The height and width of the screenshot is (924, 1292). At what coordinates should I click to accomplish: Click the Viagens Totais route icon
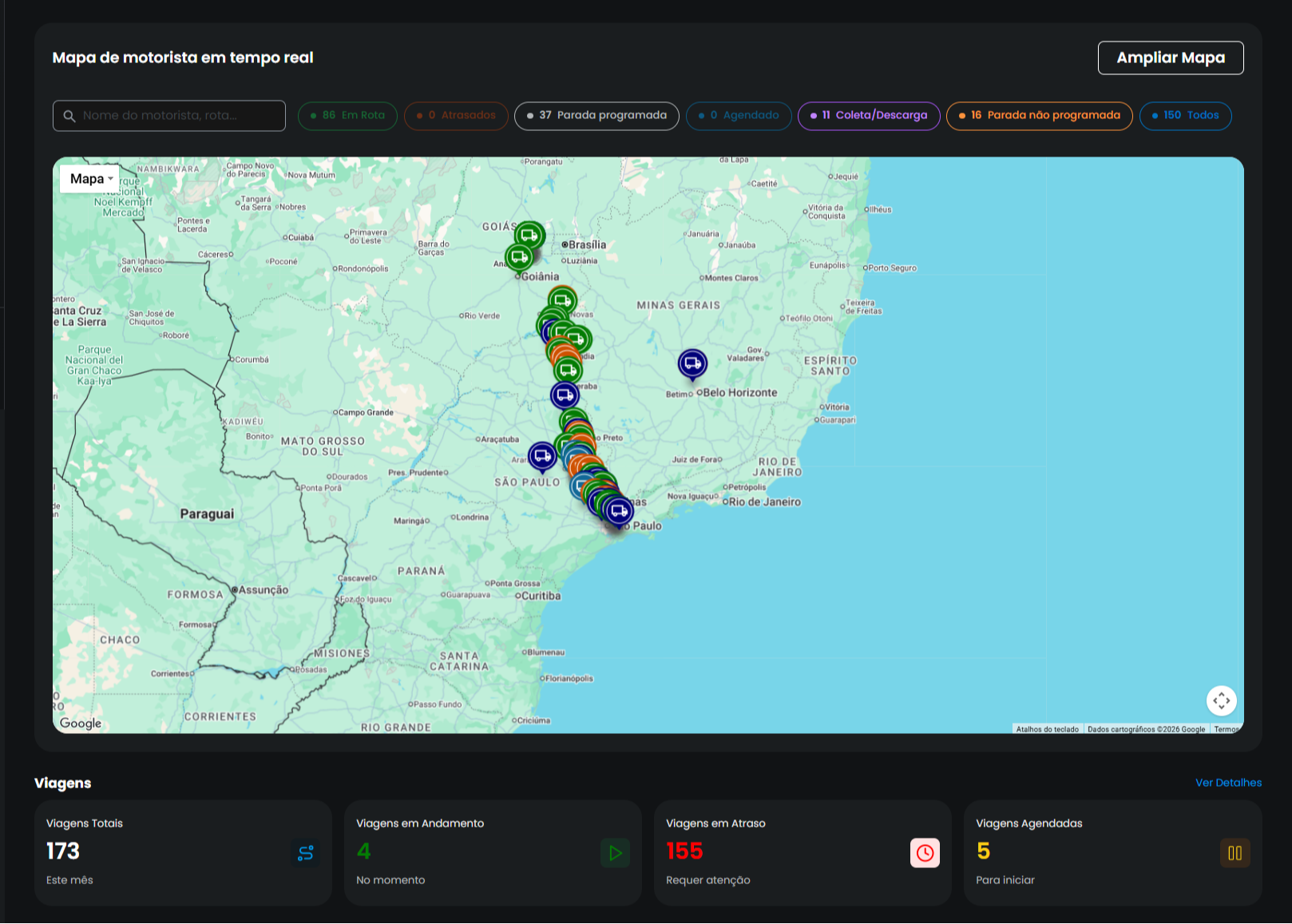pyautogui.click(x=306, y=853)
